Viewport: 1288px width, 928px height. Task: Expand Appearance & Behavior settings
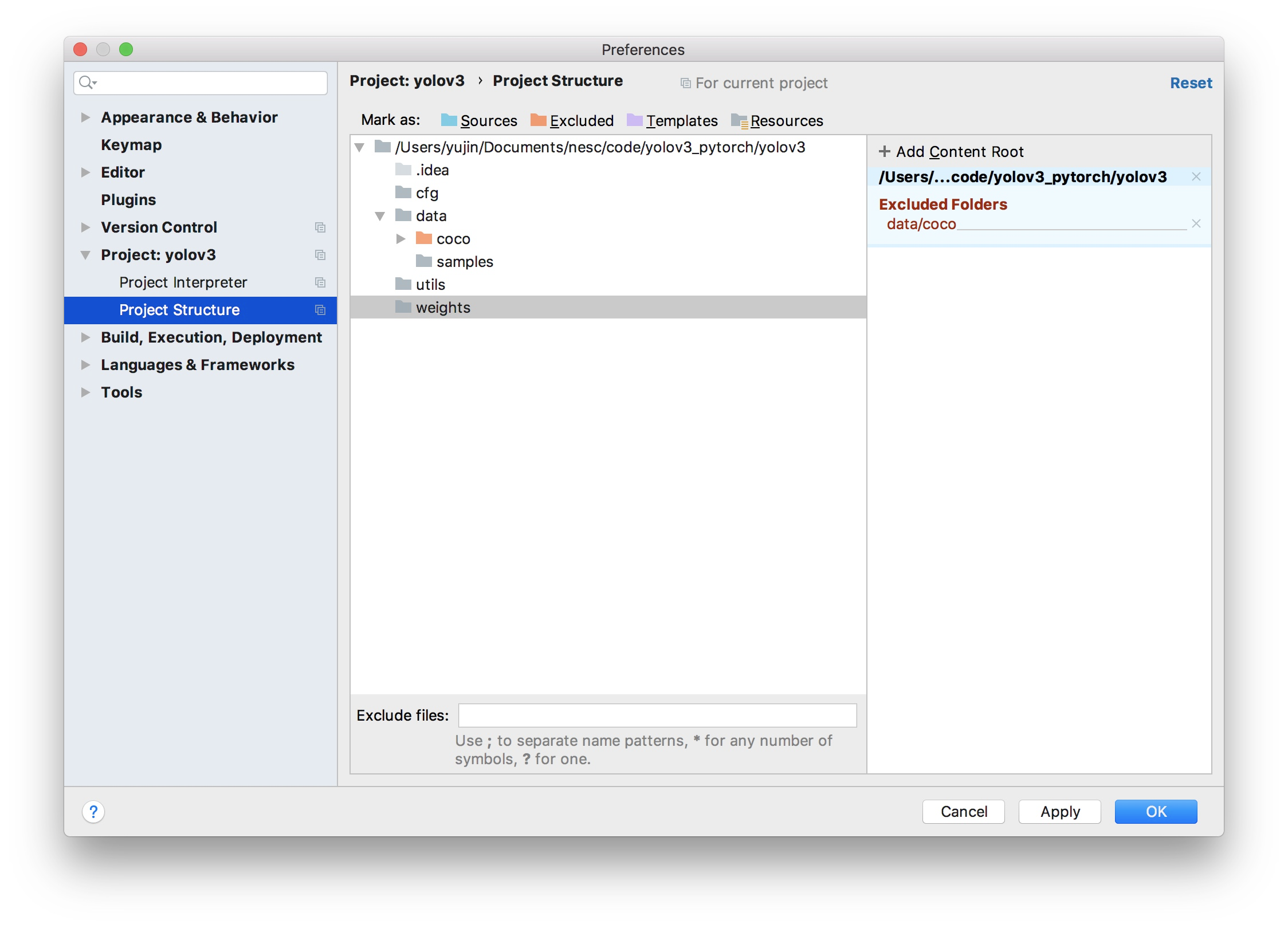point(85,117)
